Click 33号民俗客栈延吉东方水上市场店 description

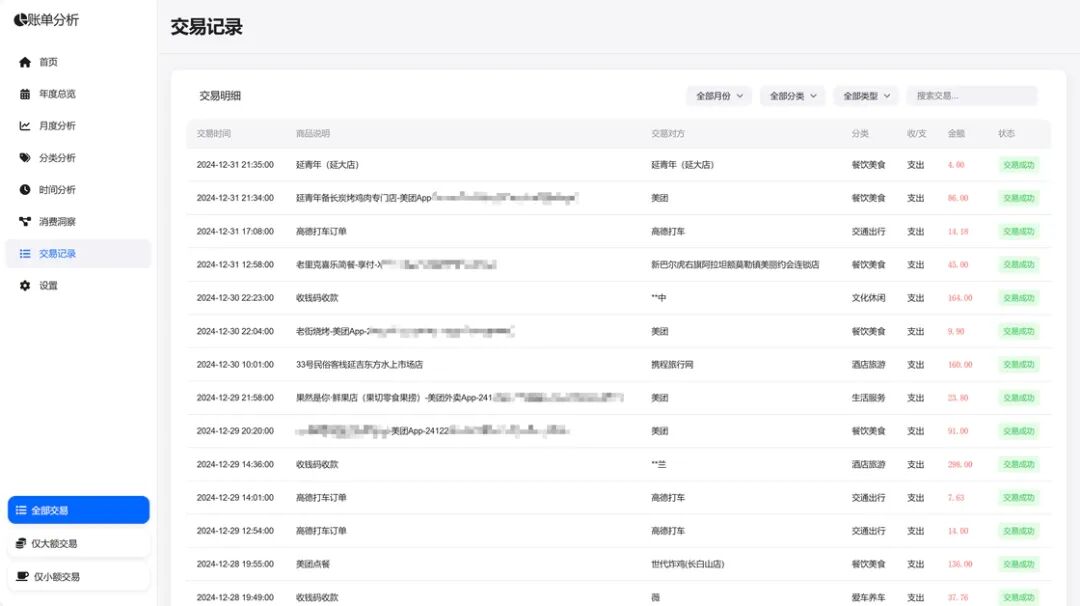pyautogui.click(x=360, y=364)
